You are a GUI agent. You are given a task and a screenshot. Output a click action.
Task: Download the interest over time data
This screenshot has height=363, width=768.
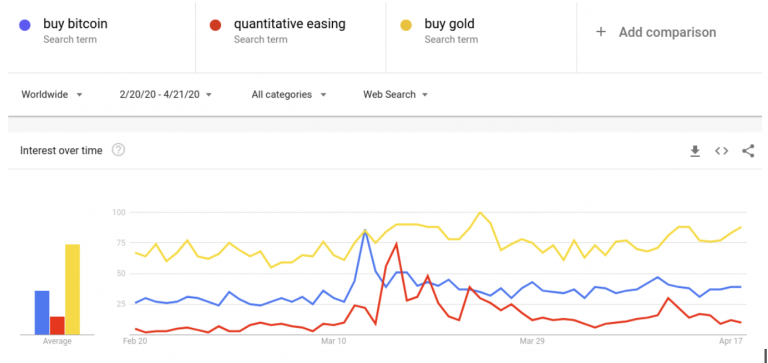pos(695,151)
